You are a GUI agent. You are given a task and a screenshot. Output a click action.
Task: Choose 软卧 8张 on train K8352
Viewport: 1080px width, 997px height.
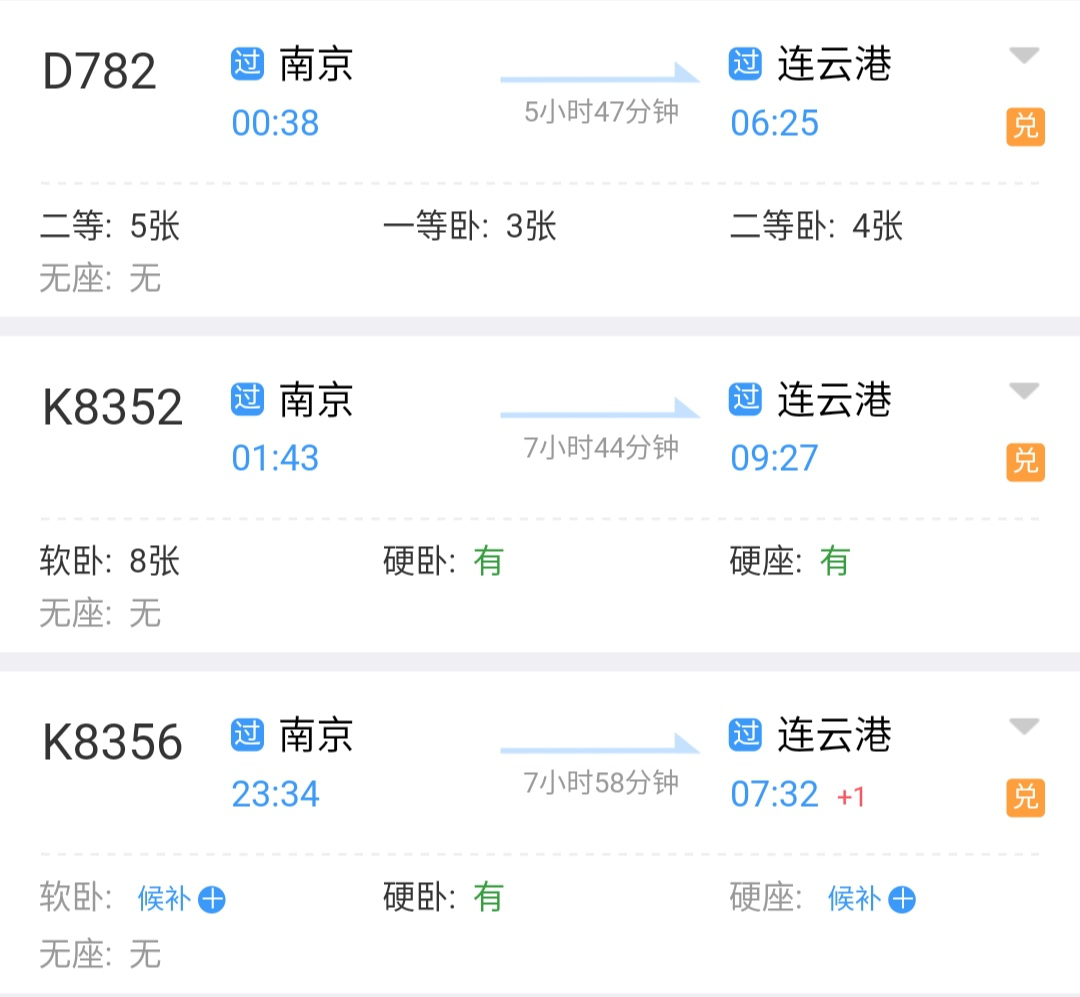110,562
